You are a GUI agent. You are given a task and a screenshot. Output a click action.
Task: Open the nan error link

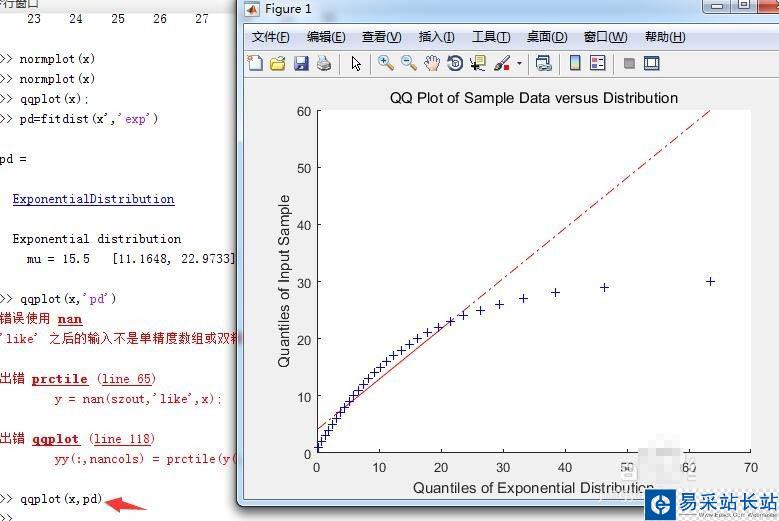coord(70,319)
